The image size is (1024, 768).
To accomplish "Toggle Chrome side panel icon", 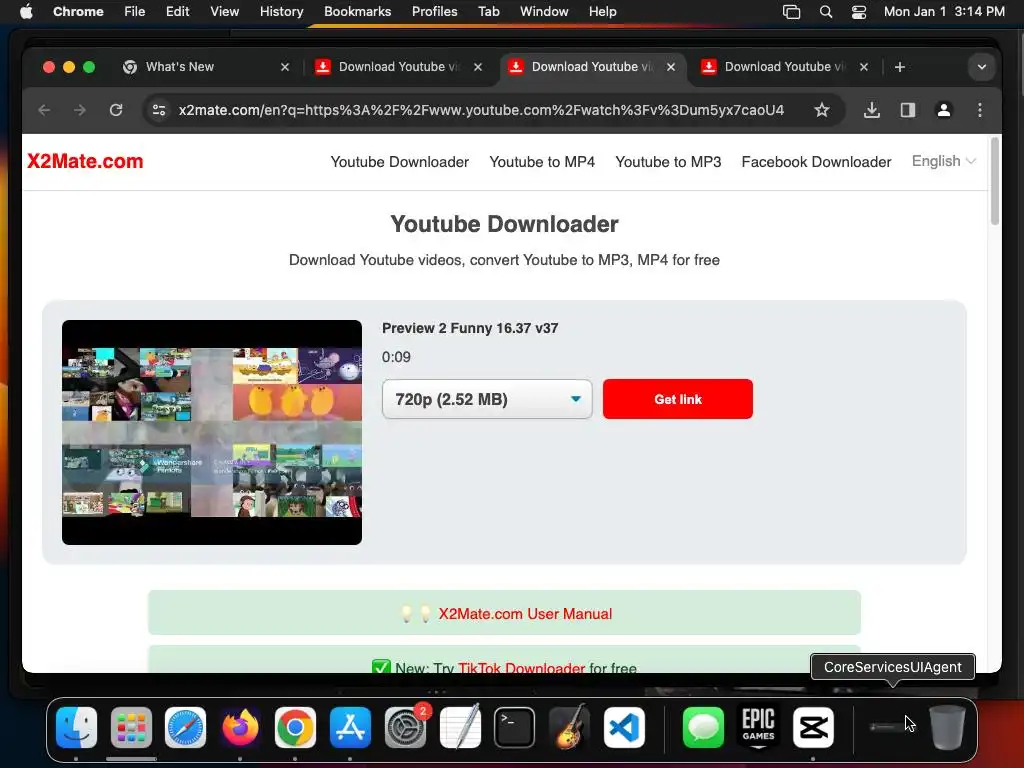I will coord(908,110).
